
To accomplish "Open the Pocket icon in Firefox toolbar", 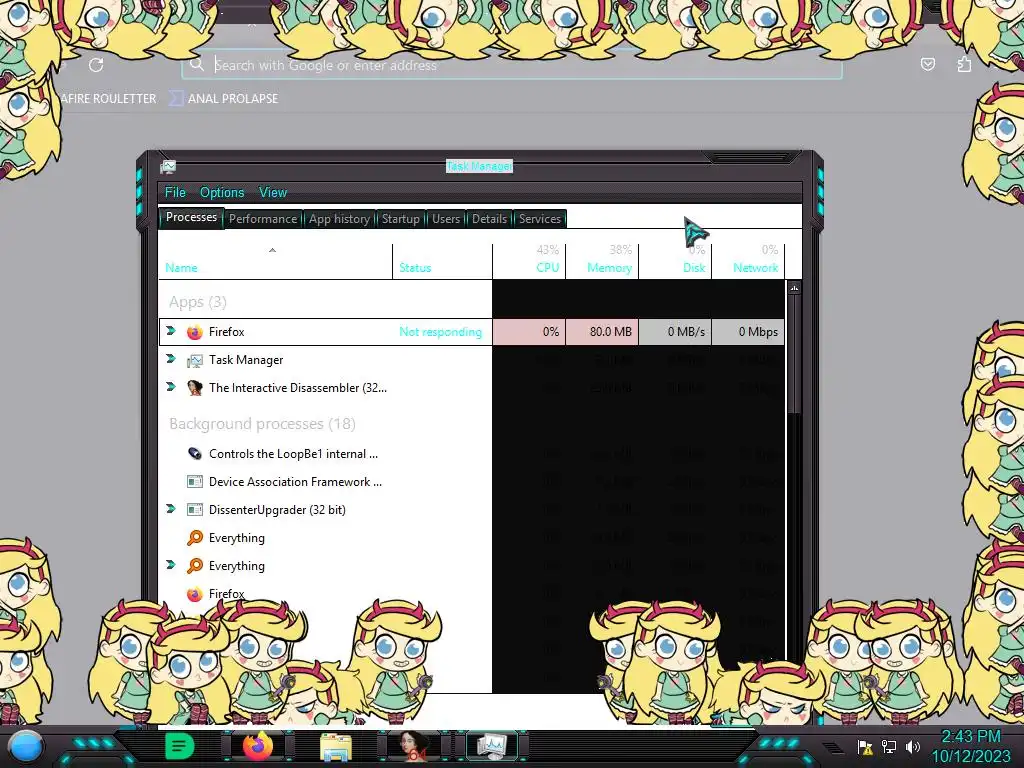I will coord(927,64).
